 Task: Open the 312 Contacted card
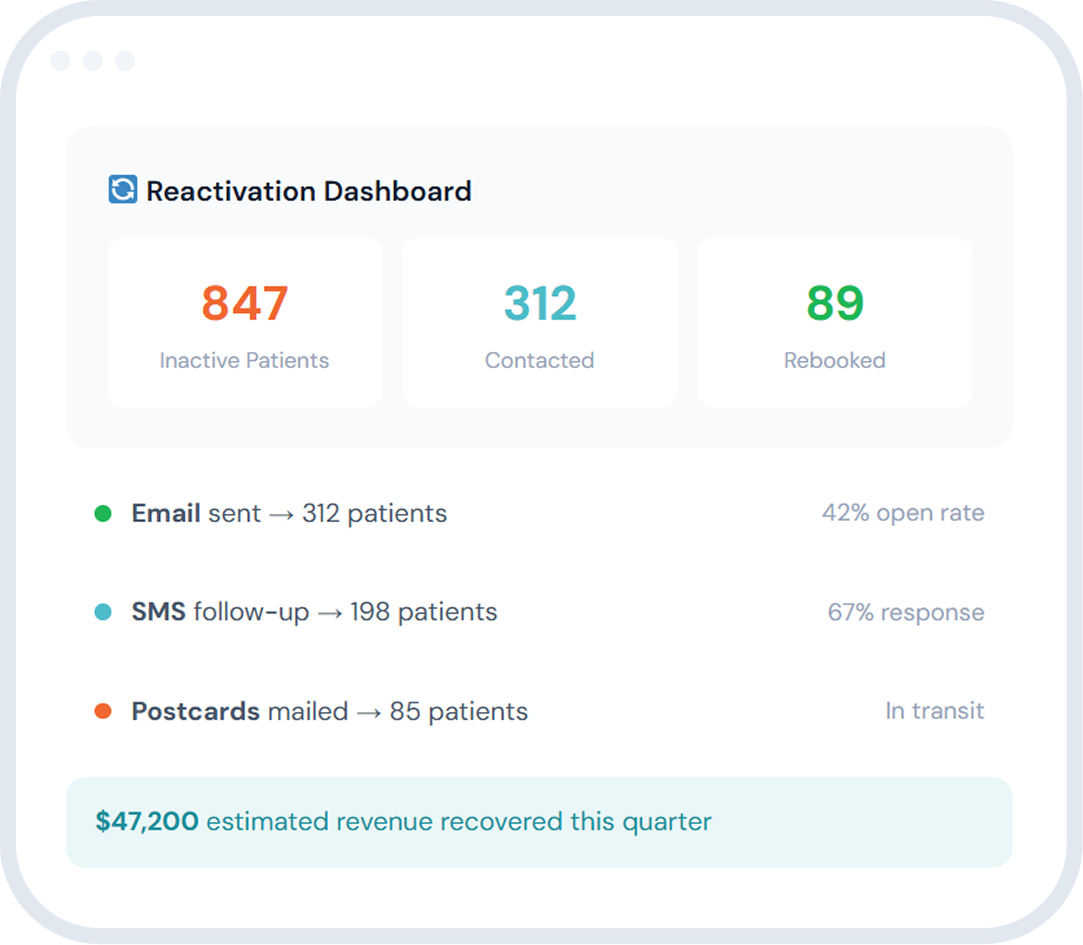click(x=539, y=322)
